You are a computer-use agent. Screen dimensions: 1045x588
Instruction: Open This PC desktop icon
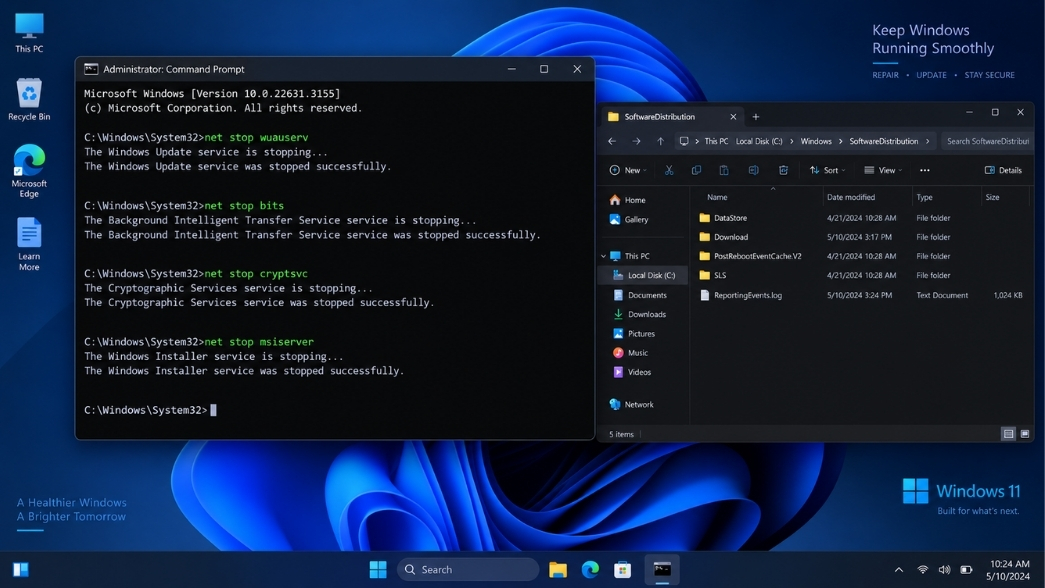pos(29,33)
